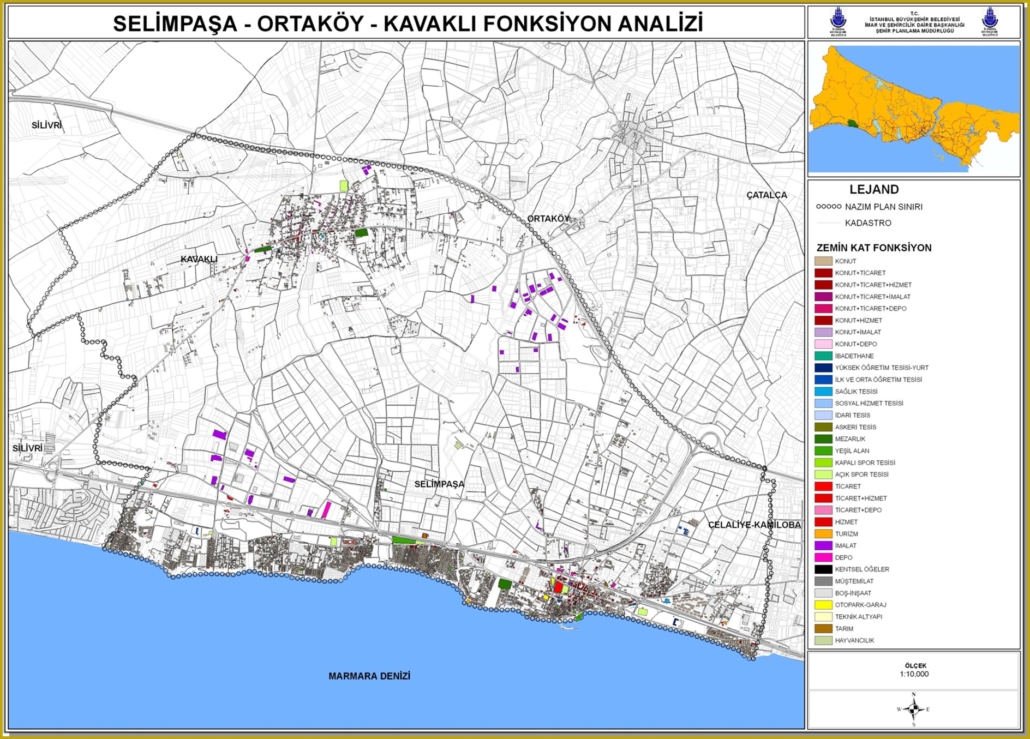Click the Celaliye-Kamiloba area label
This screenshot has width=1030, height=739.
click(x=755, y=524)
